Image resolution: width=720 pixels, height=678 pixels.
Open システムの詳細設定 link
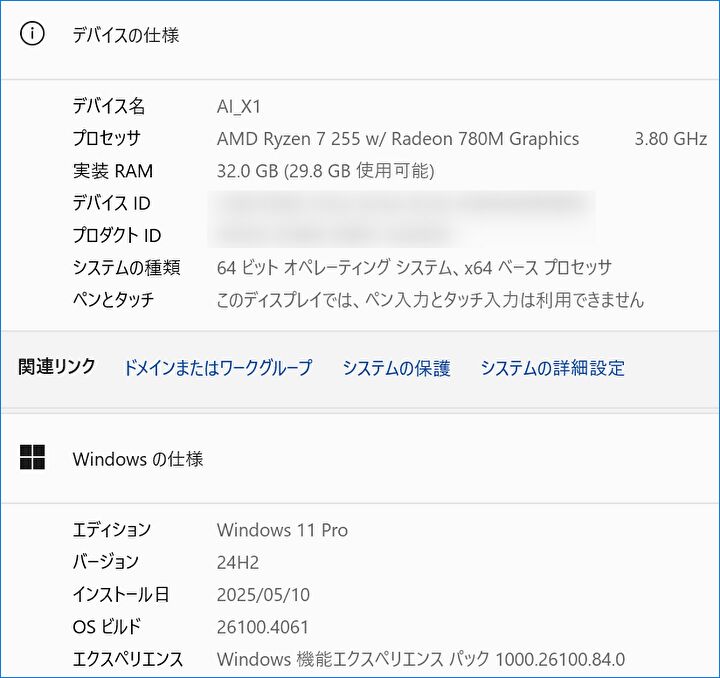(x=552, y=368)
